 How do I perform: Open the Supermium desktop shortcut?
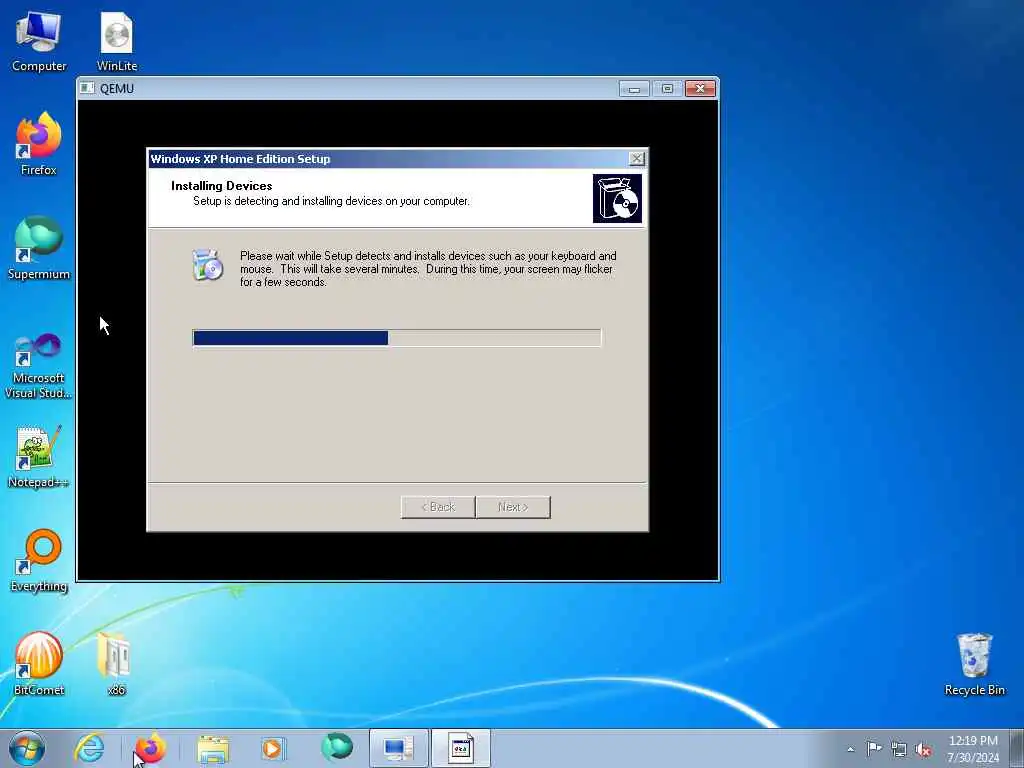coord(39,248)
